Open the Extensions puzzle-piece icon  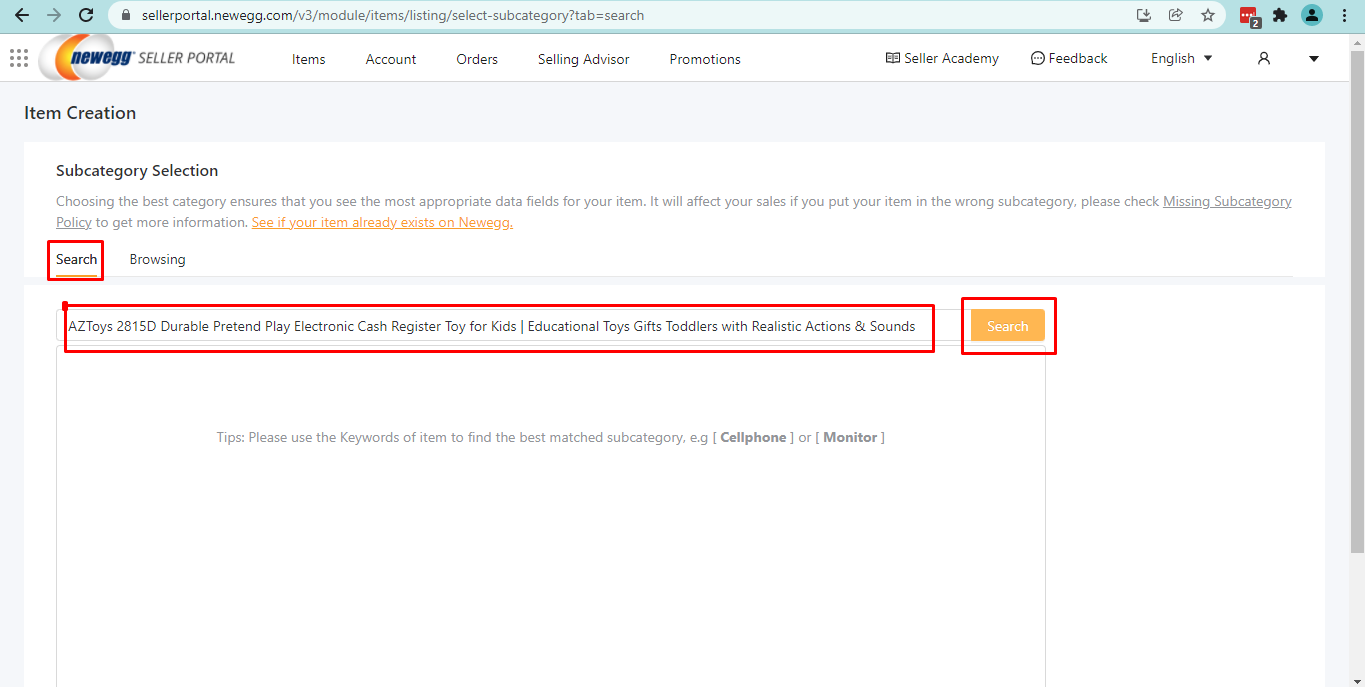coord(1280,15)
